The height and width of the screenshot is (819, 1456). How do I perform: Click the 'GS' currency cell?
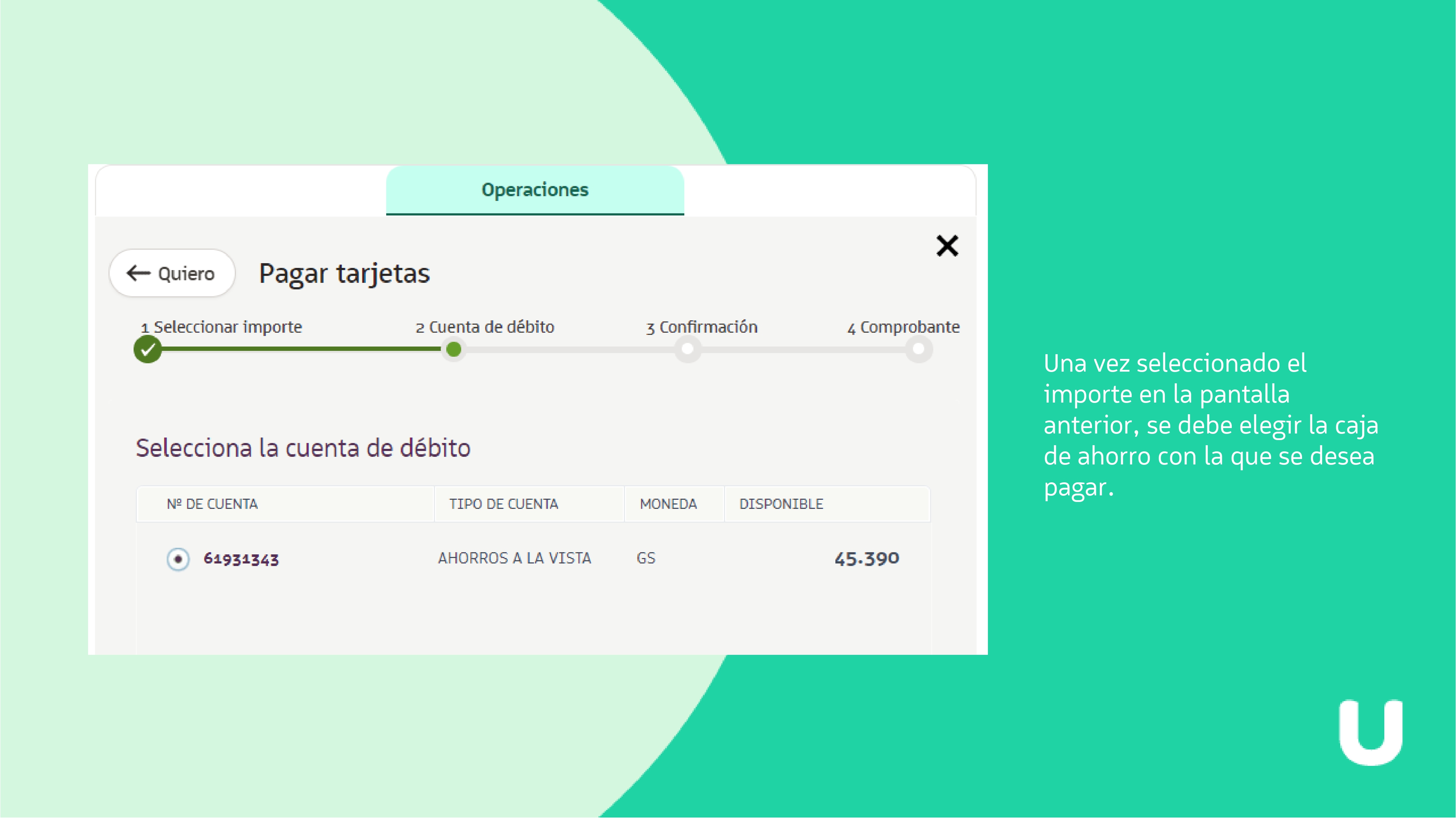coord(645,558)
